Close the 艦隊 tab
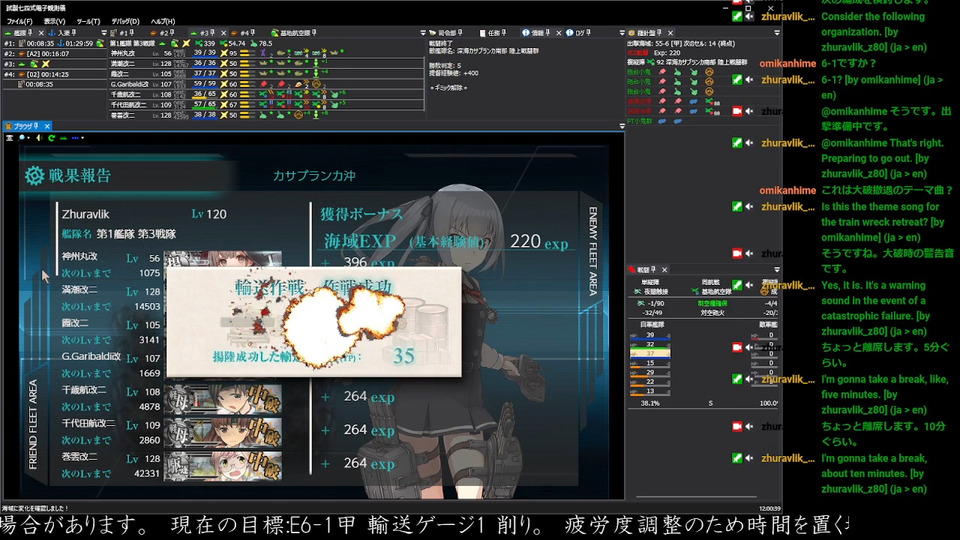This screenshot has height=540, width=960. (x=41, y=33)
